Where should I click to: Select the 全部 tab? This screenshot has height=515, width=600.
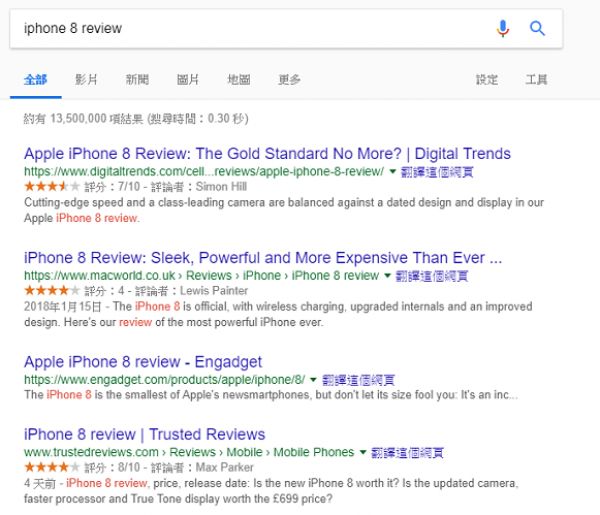coord(36,80)
